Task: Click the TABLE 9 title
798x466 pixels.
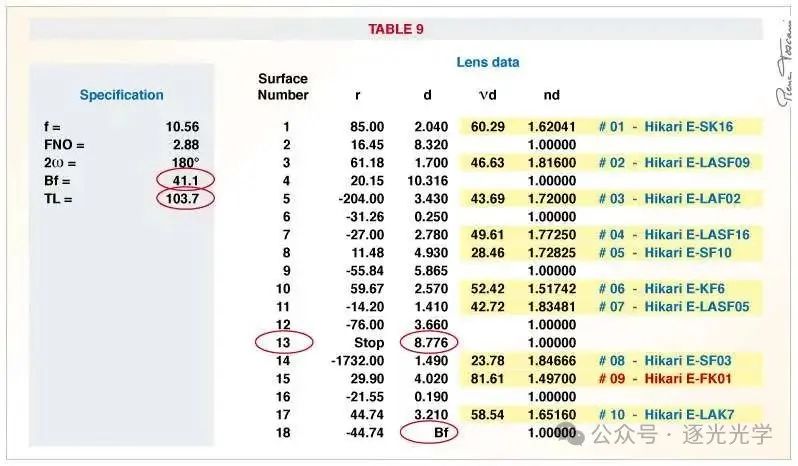Action: coord(396,29)
